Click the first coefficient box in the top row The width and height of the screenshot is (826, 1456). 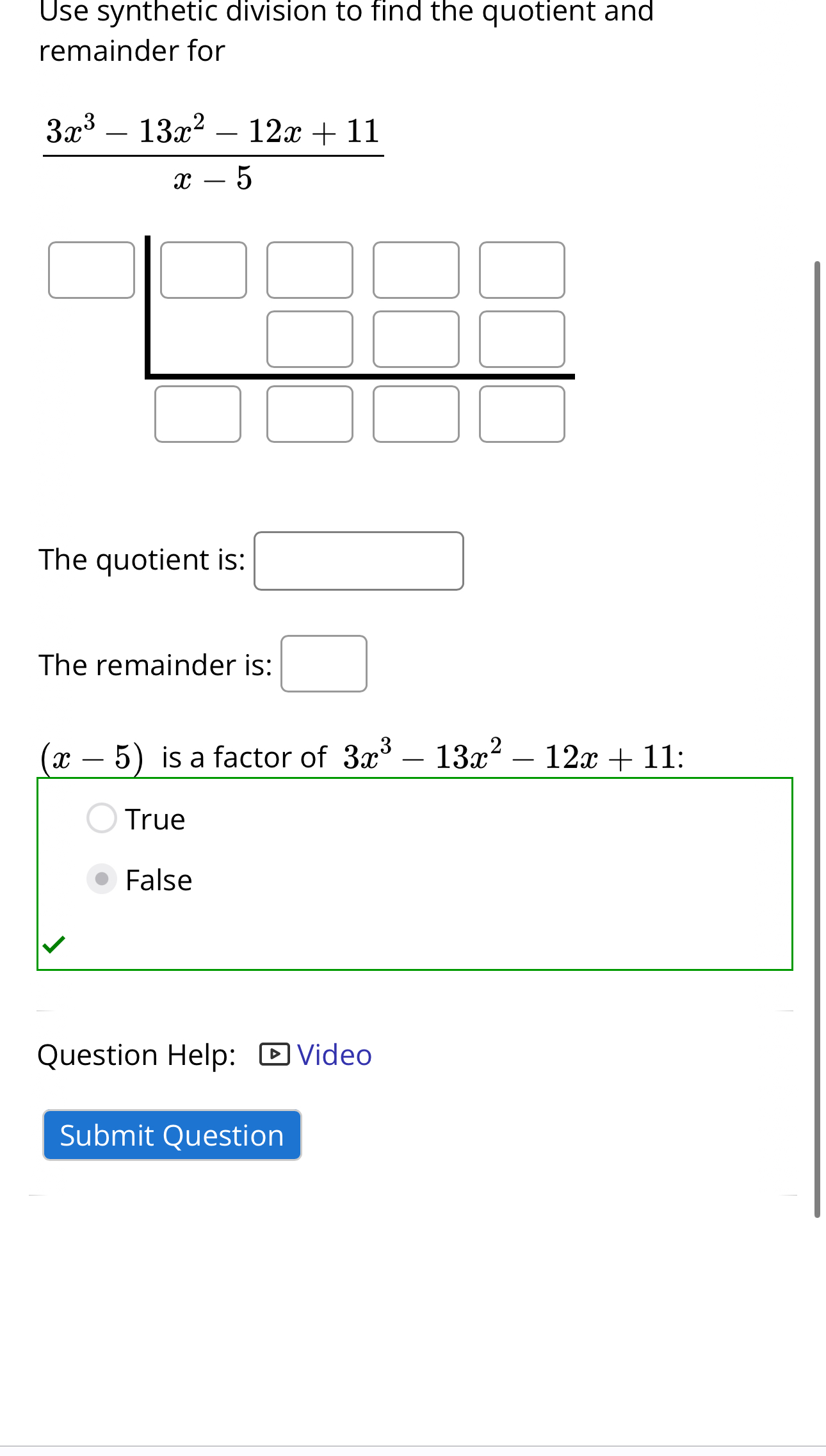pos(204,270)
